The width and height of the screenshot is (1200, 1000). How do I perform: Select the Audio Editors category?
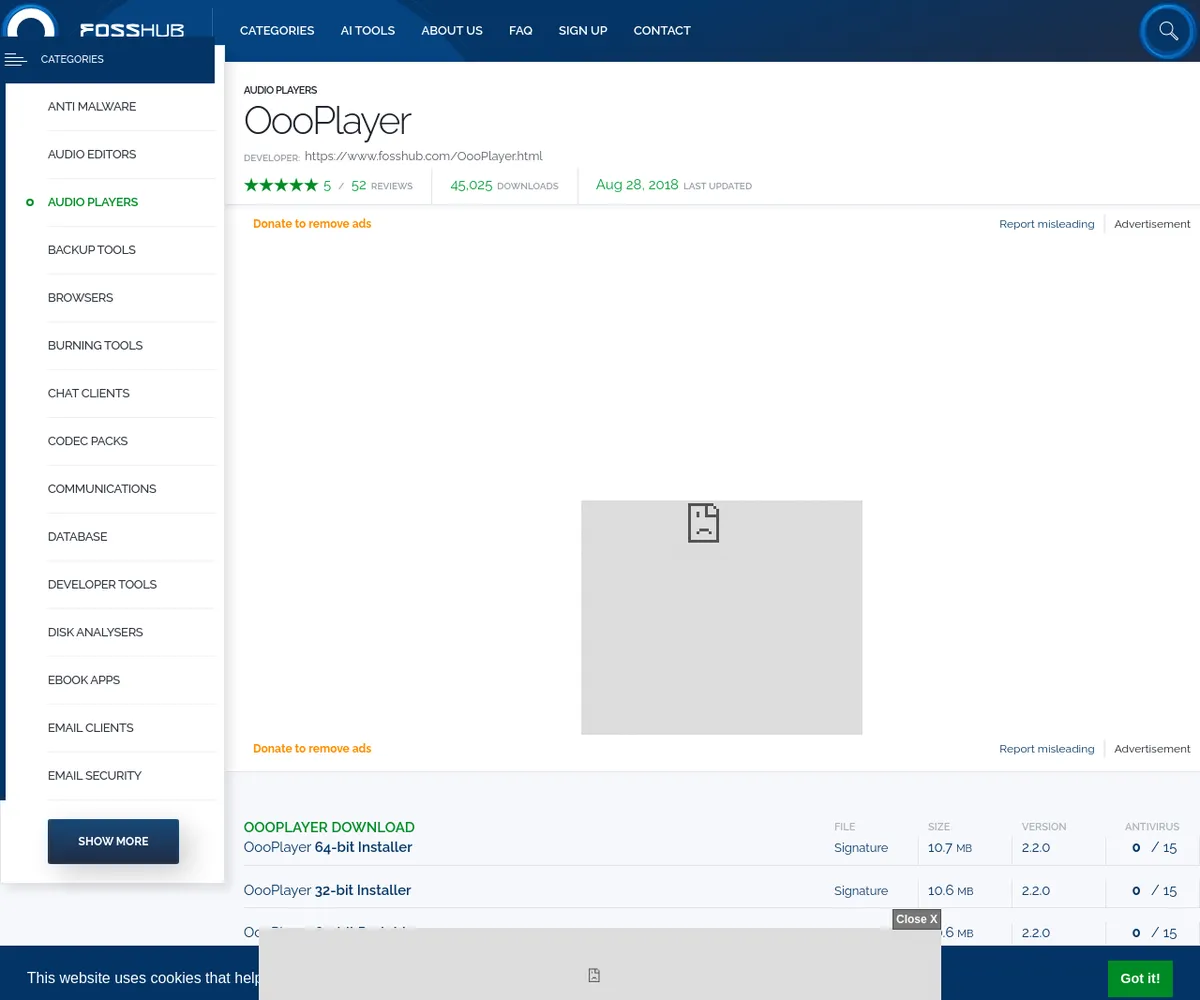click(92, 155)
